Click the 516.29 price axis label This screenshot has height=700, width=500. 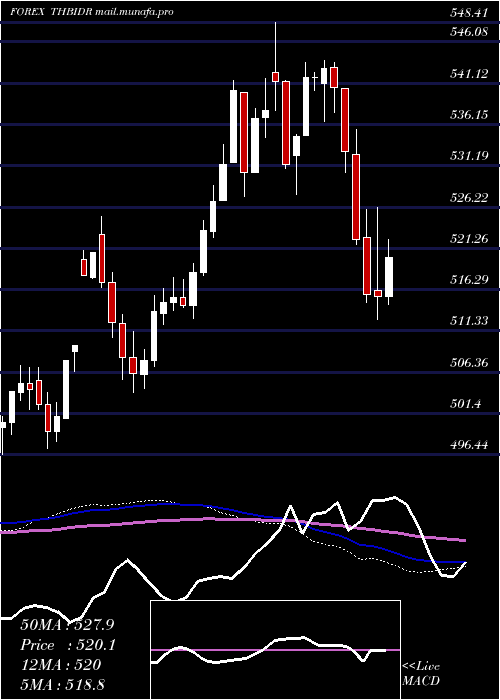(469, 279)
